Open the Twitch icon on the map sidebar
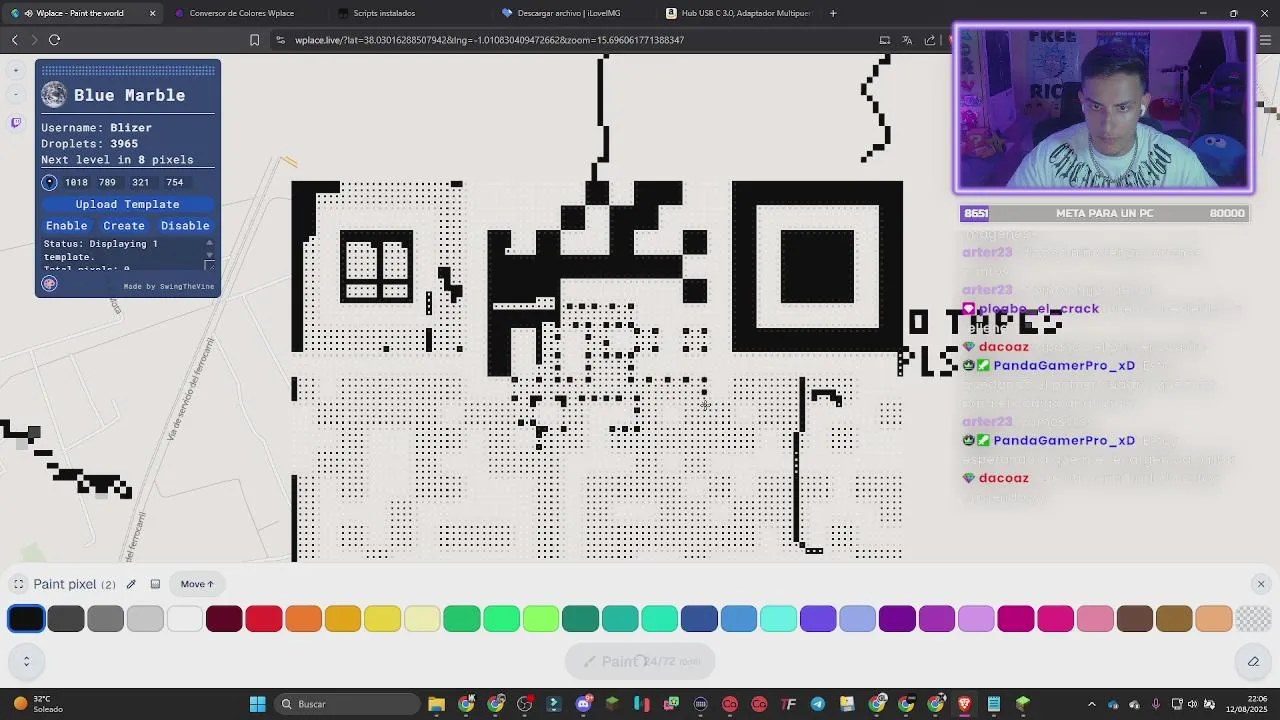1280x720 pixels. pos(16,122)
